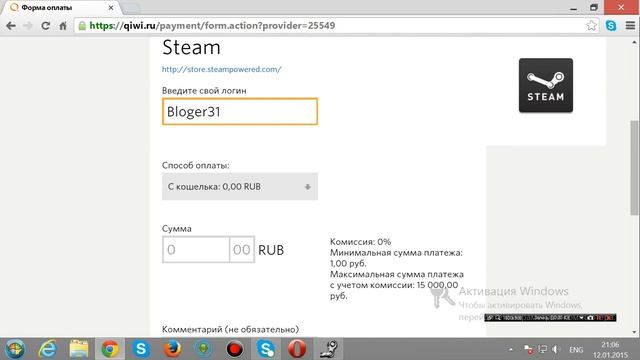Open the clock showing 21:06
The height and width of the screenshot is (360, 640).
[610, 350]
